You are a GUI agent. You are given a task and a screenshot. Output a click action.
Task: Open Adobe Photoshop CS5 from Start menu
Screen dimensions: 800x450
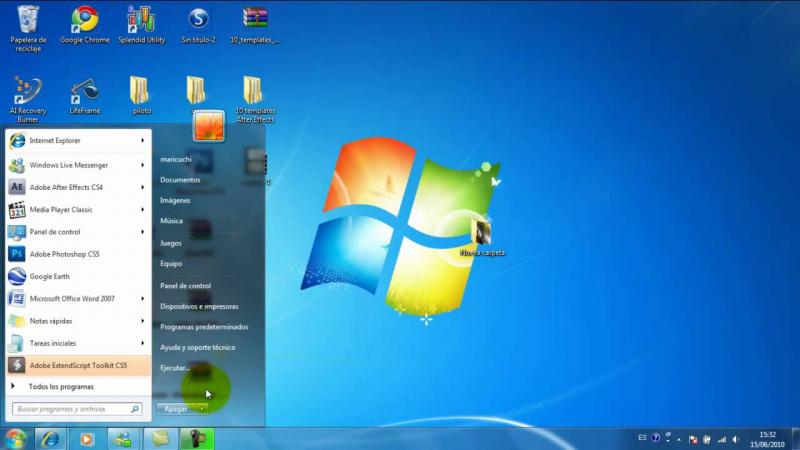click(x=65, y=254)
